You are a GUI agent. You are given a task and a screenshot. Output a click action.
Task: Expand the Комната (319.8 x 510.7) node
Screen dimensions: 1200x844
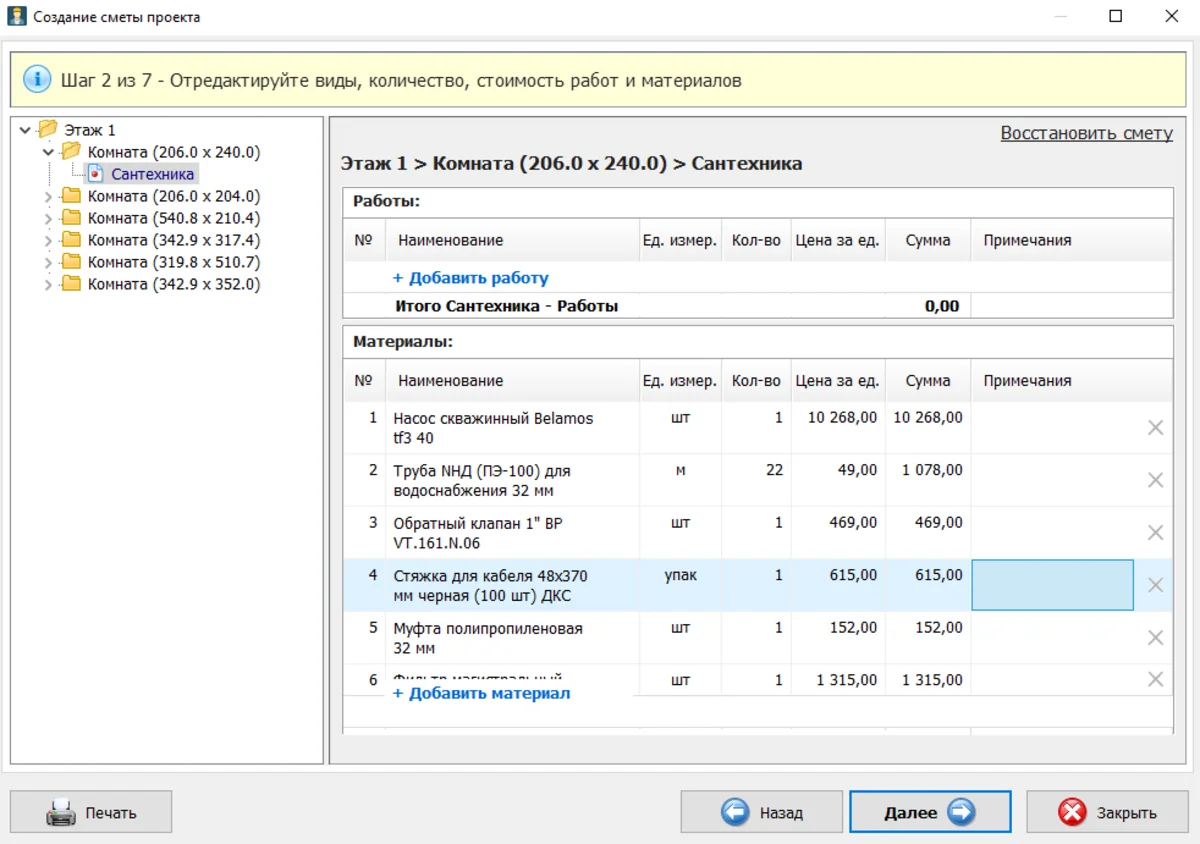pos(48,262)
